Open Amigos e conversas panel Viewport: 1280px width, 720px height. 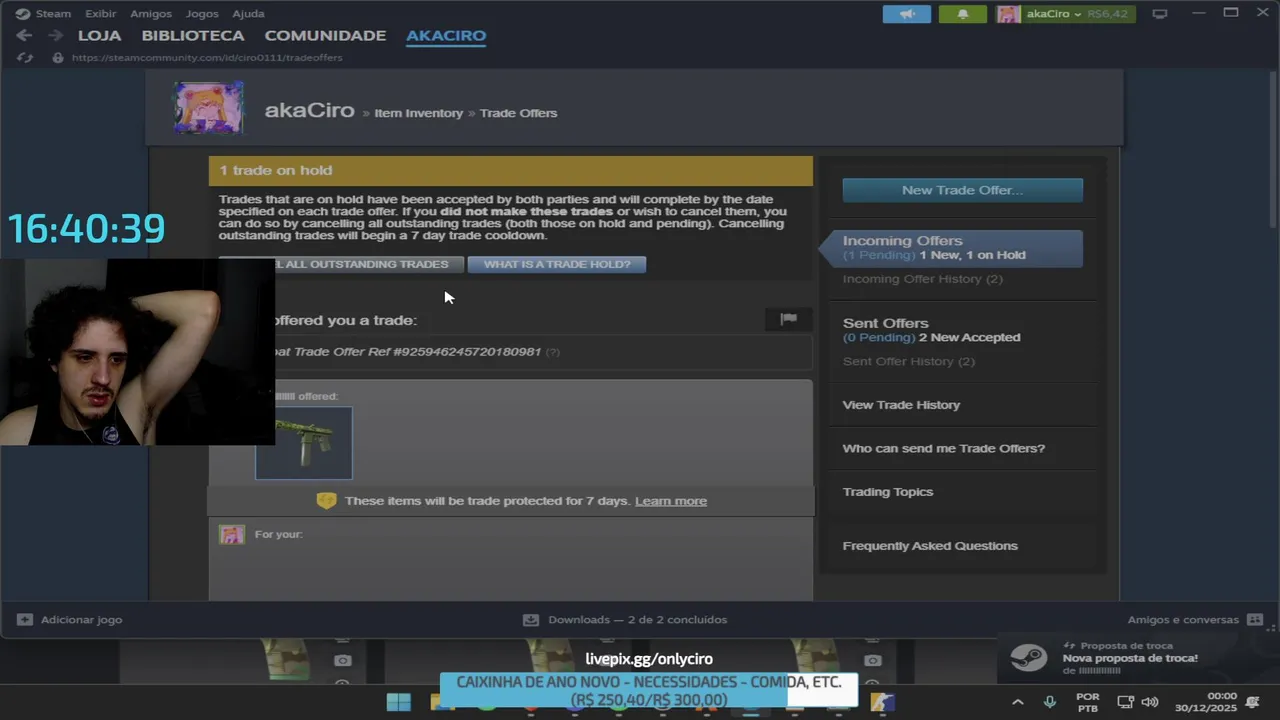pyautogui.click(x=1194, y=620)
